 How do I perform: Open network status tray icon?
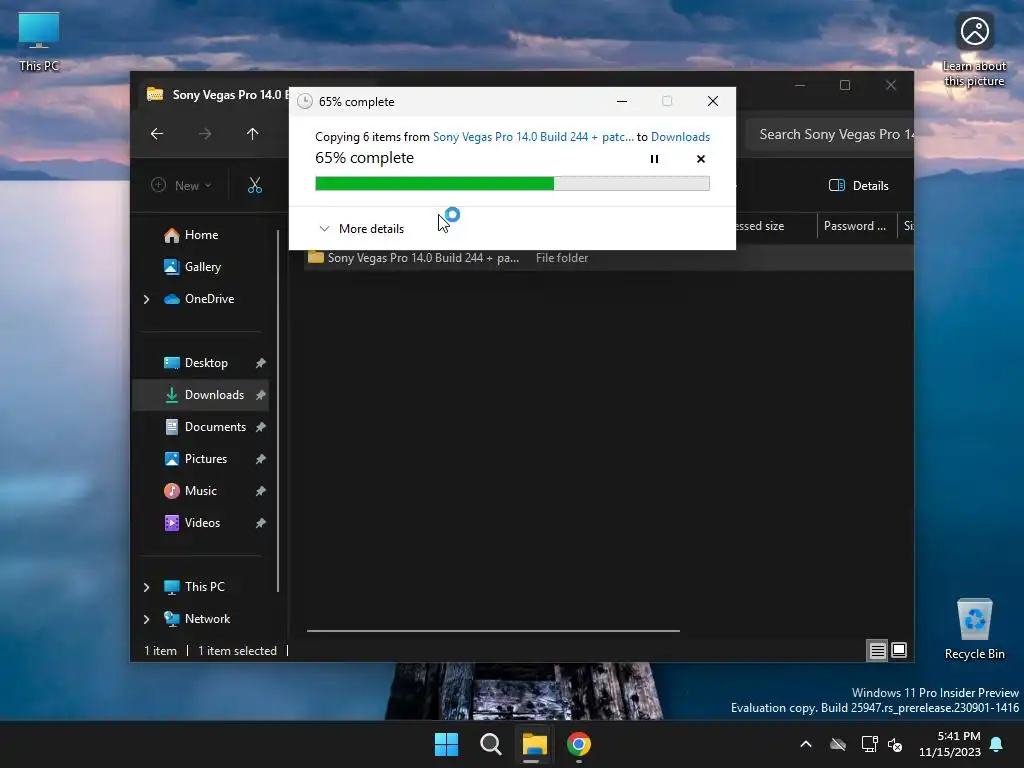coord(869,744)
